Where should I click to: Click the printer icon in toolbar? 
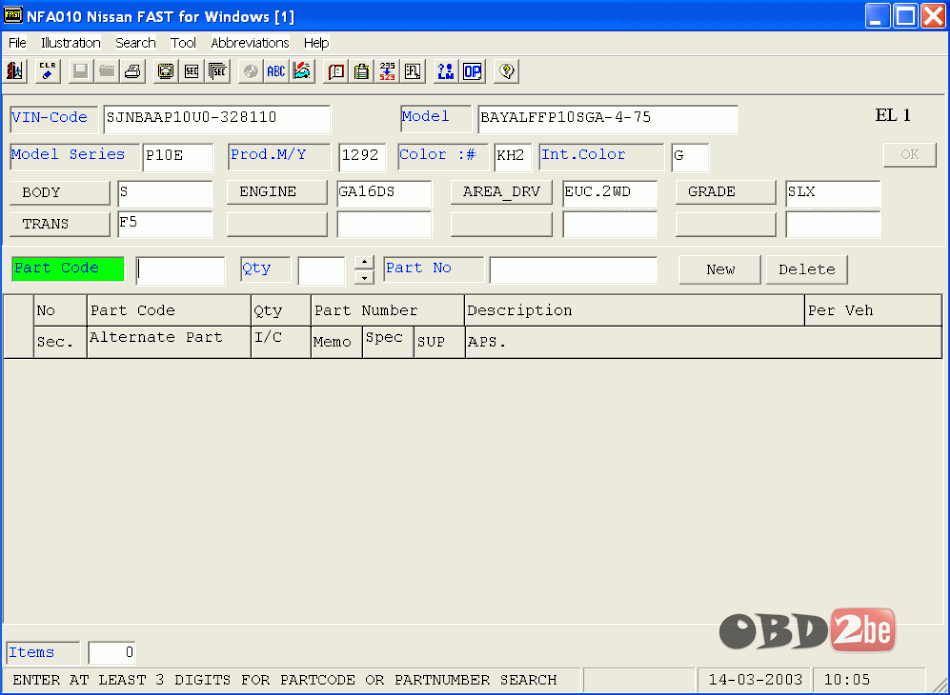[133, 71]
